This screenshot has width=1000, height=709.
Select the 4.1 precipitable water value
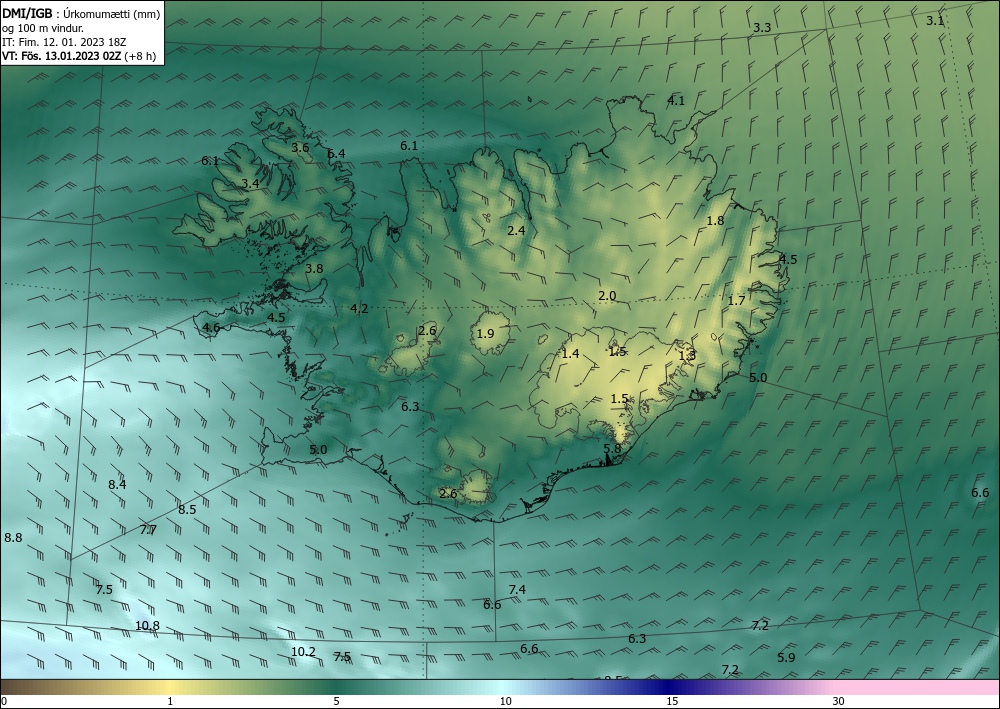click(x=676, y=100)
